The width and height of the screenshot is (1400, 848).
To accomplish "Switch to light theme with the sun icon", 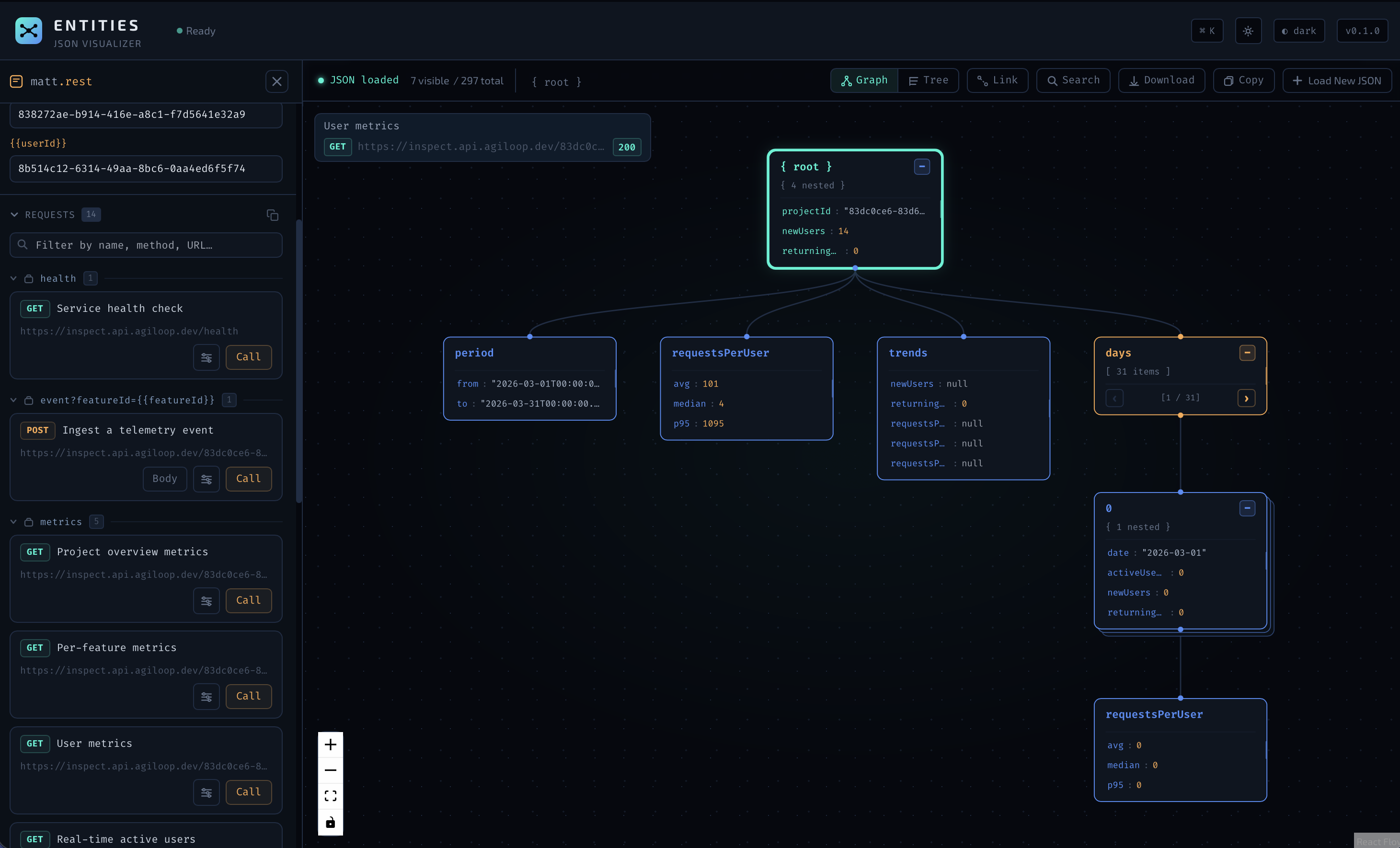I will tap(1248, 31).
